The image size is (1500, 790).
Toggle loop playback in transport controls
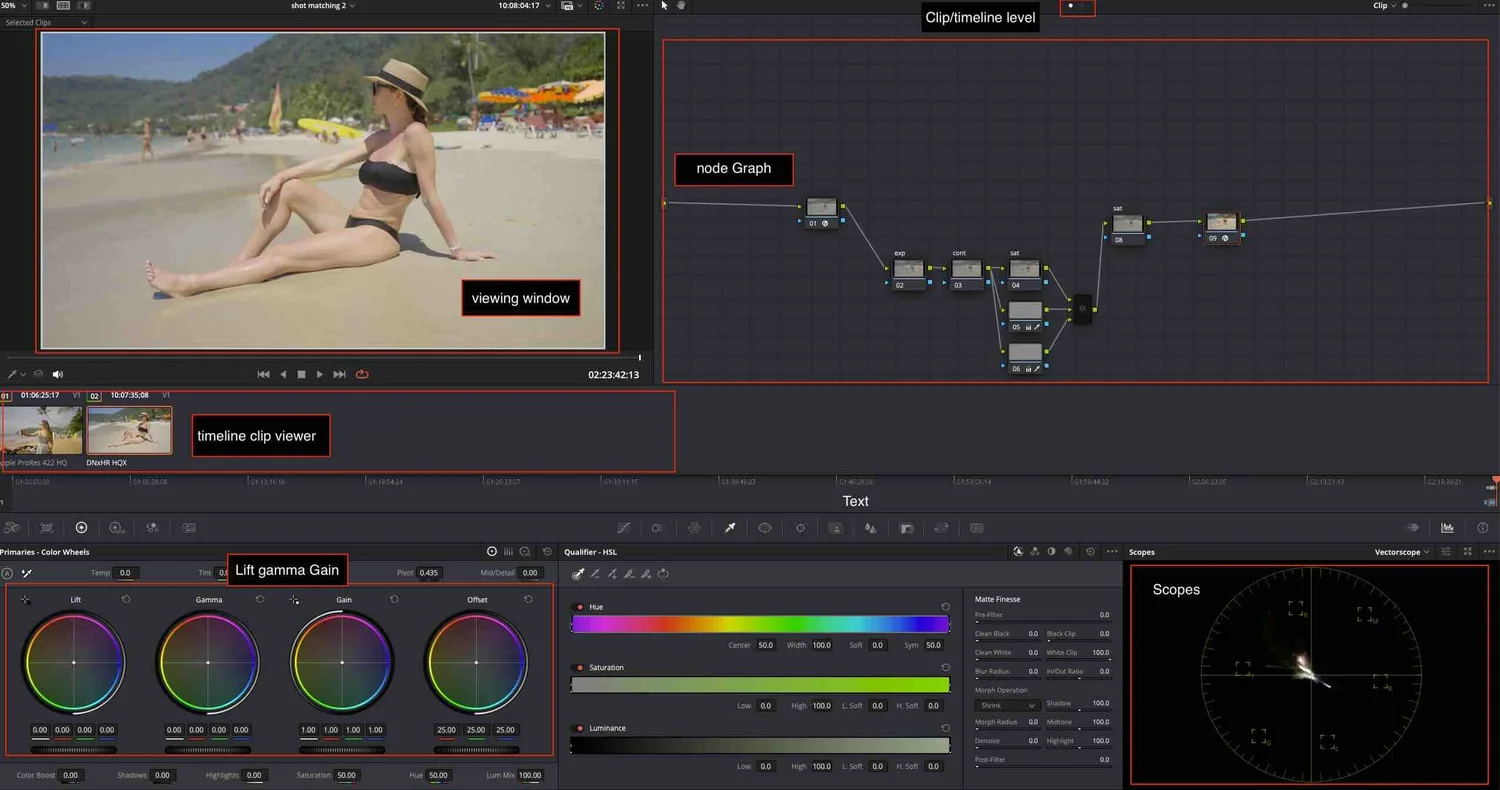point(362,373)
